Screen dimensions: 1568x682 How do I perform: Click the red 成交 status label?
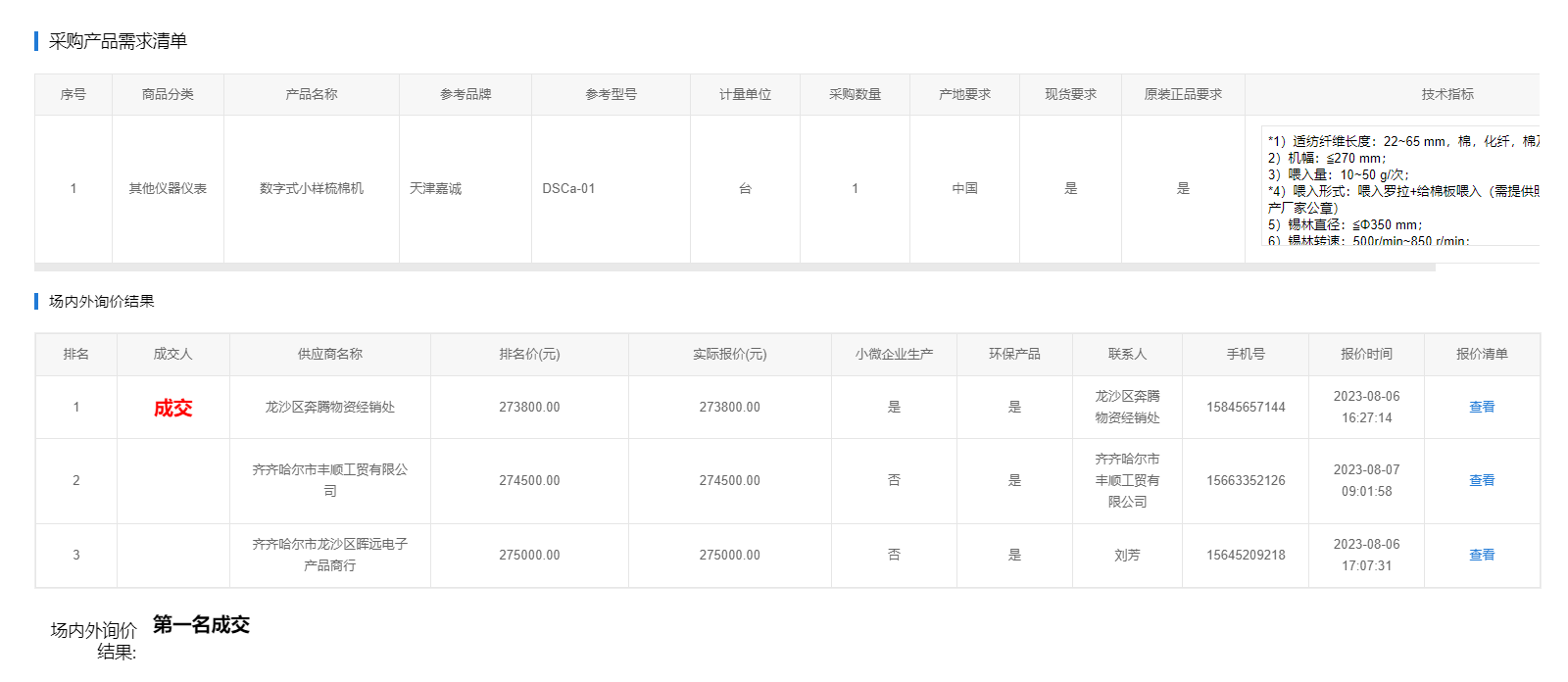point(172,408)
